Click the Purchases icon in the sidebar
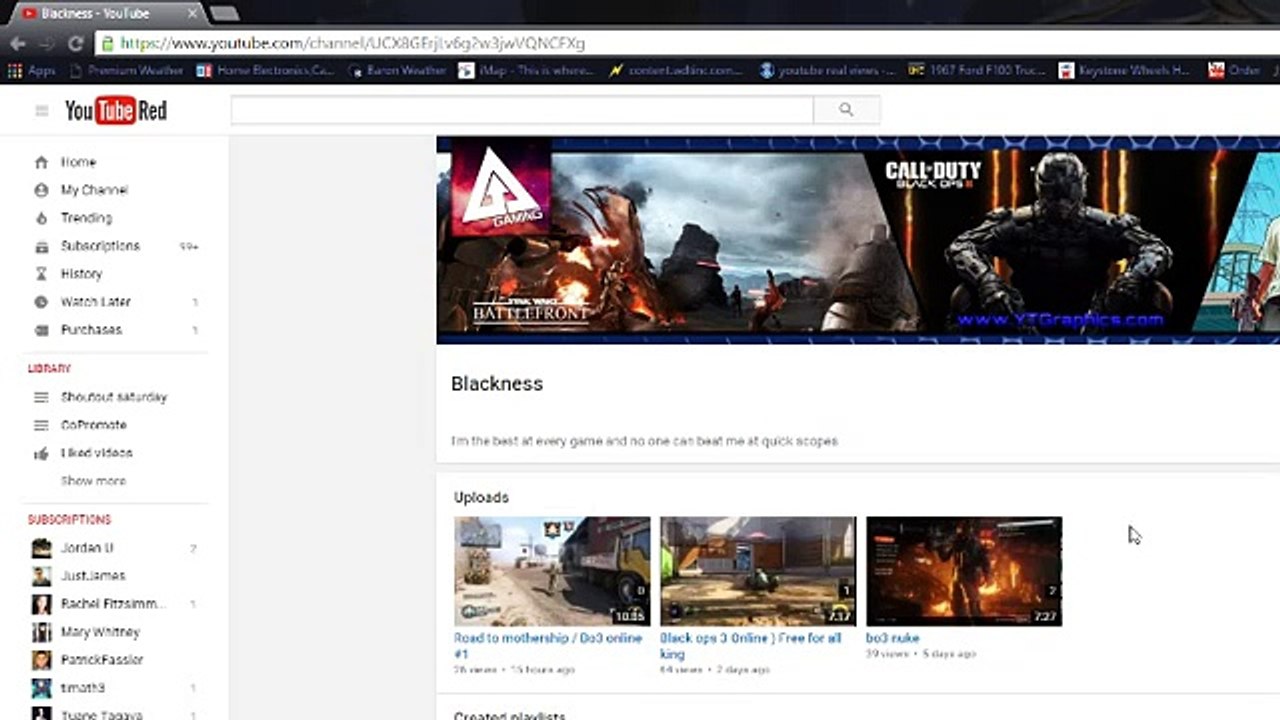Viewport: 1280px width, 720px height. point(41,330)
